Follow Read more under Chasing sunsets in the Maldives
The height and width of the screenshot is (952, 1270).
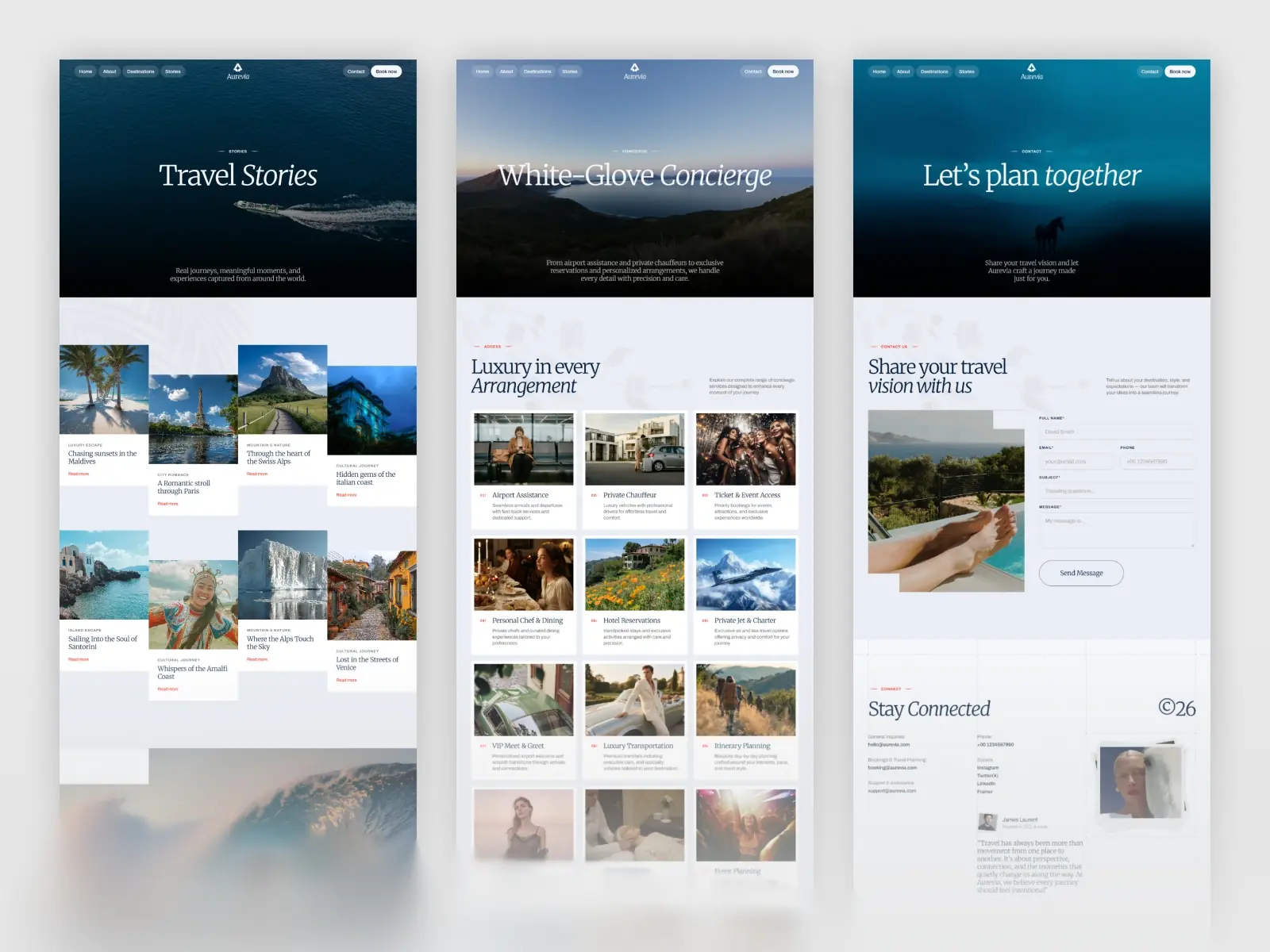click(x=79, y=474)
